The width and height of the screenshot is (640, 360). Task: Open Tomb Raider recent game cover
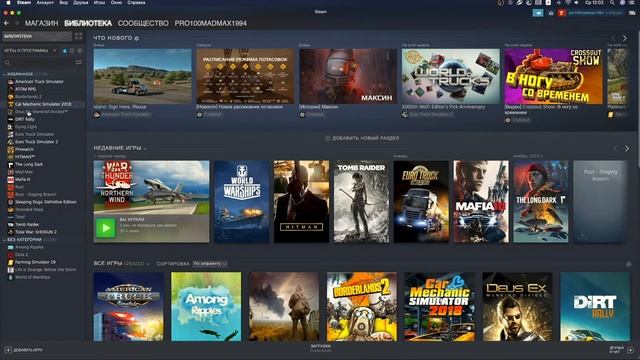(x=361, y=202)
